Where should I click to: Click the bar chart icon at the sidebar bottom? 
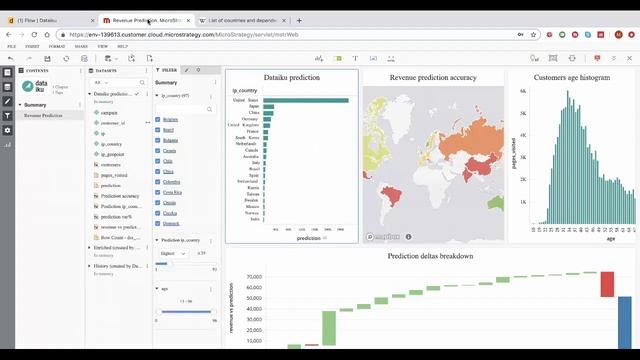(x=7, y=145)
